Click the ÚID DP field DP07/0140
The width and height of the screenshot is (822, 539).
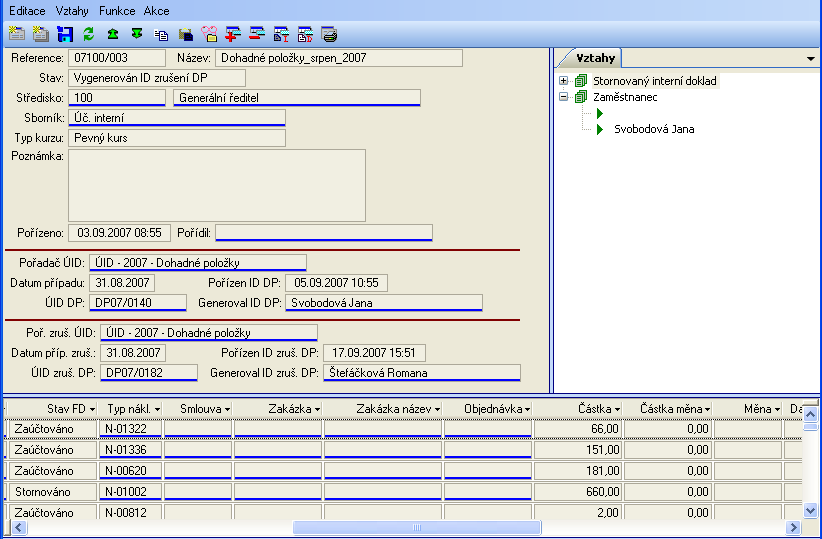click(x=138, y=303)
